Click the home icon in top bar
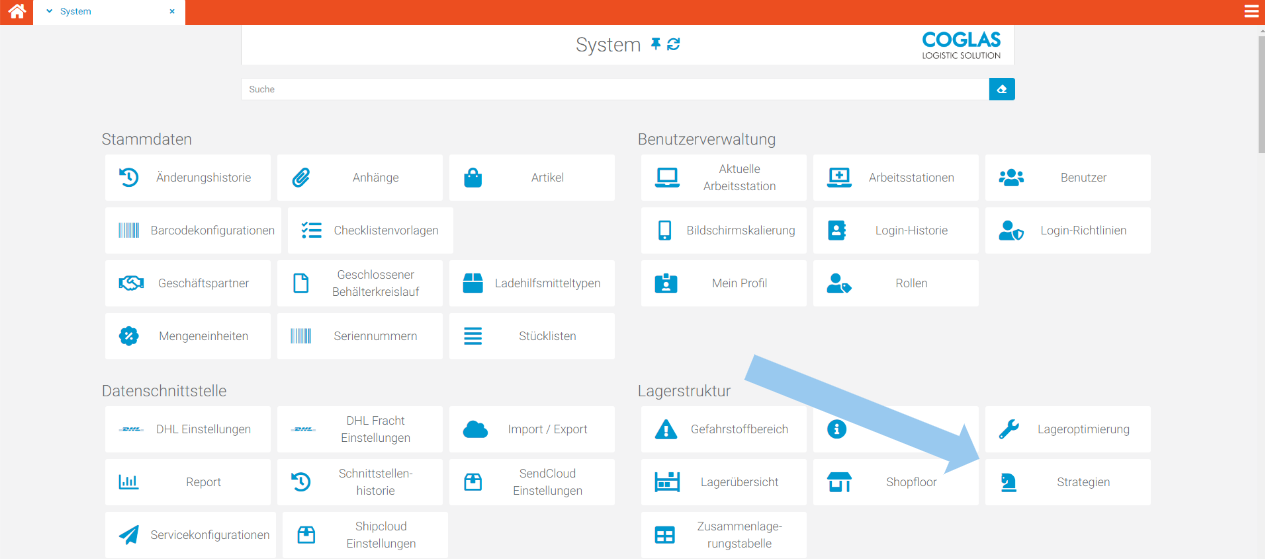This screenshot has width=1265, height=559. [x=16, y=12]
